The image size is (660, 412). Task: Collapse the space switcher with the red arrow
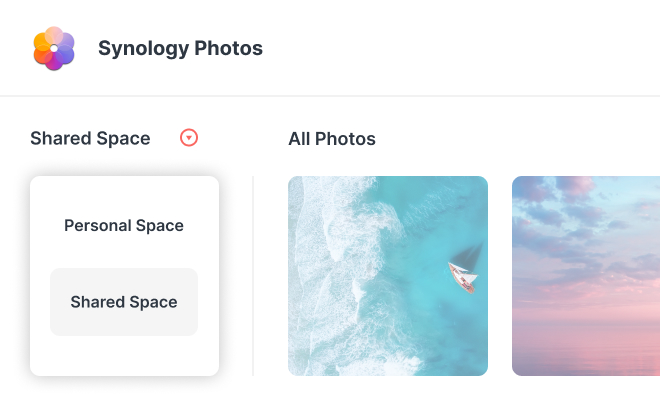click(x=189, y=138)
